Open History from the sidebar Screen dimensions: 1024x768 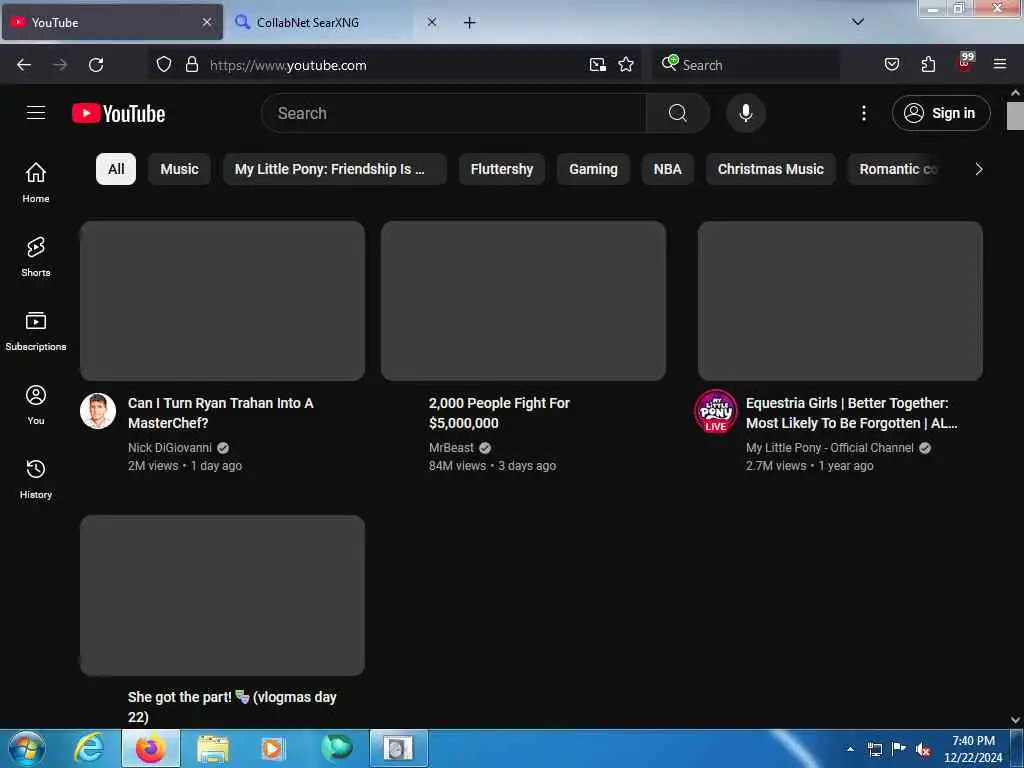(x=36, y=479)
